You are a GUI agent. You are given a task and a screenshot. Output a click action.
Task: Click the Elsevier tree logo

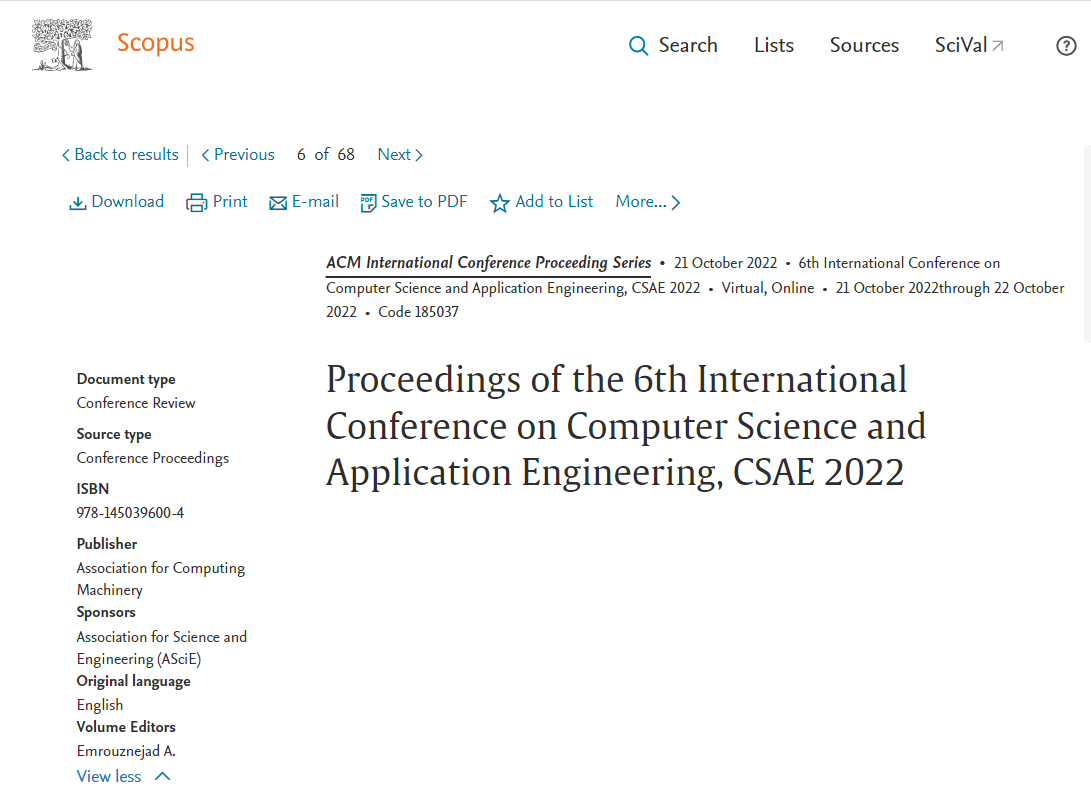pos(62,45)
